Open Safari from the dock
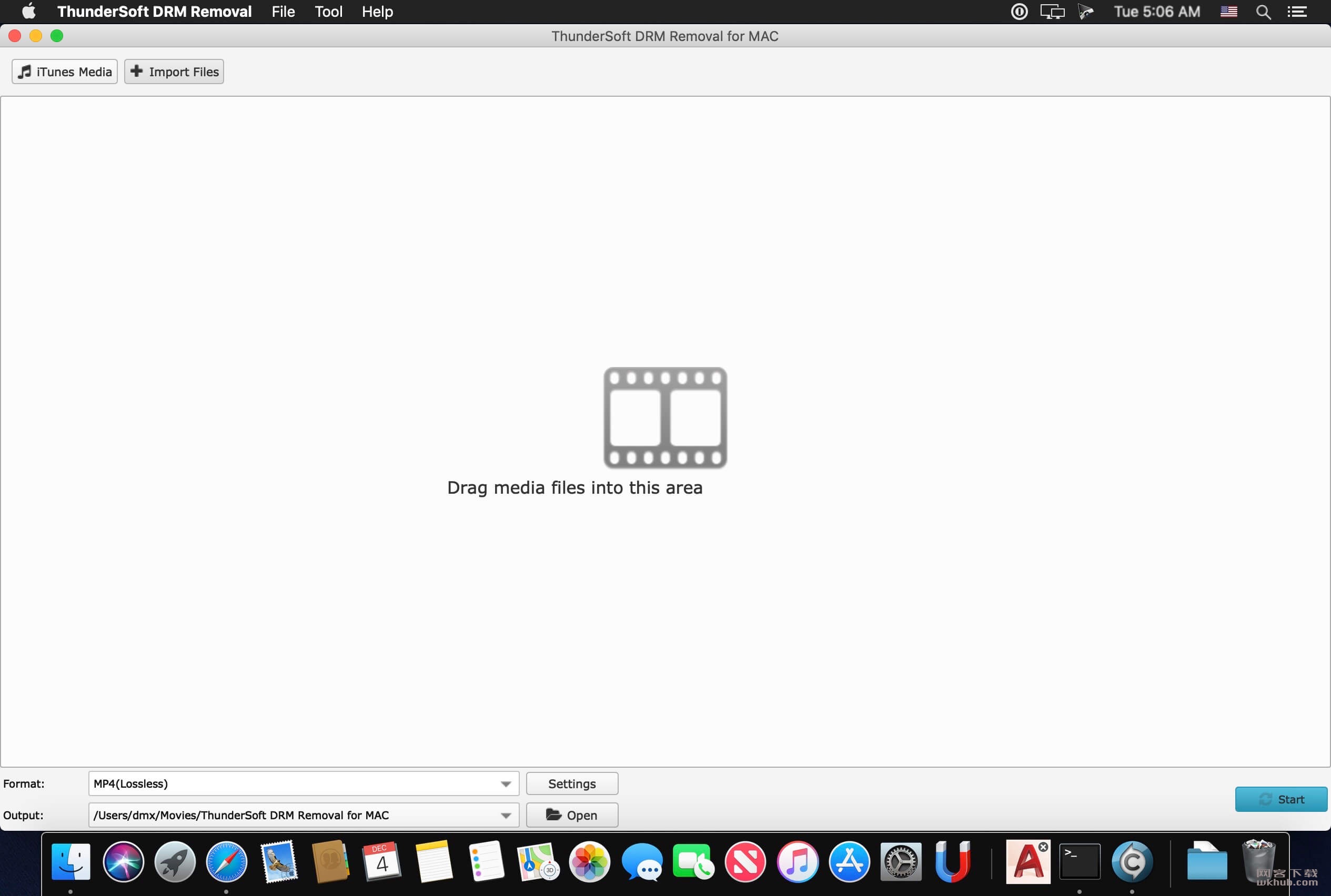The image size is (1331, 896). [x=226, y=861]
